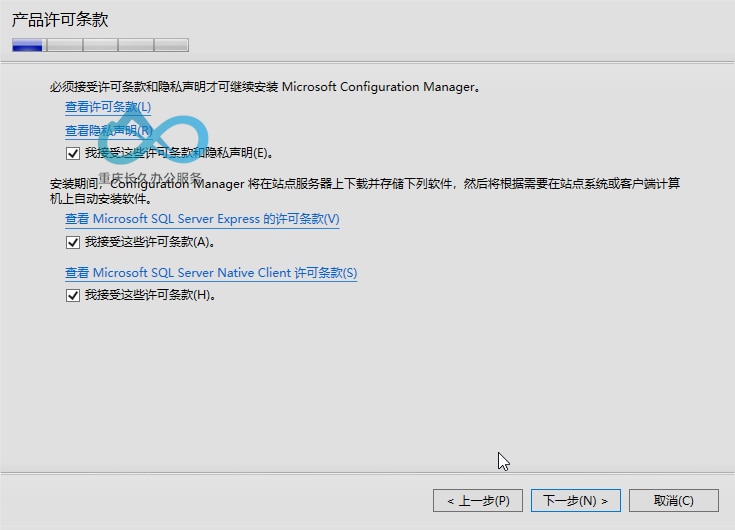The image size is (735, 530).
Task: Uncheck 我接受这些许可条款和隐私声明(E) checkbox
Action: 73,153
